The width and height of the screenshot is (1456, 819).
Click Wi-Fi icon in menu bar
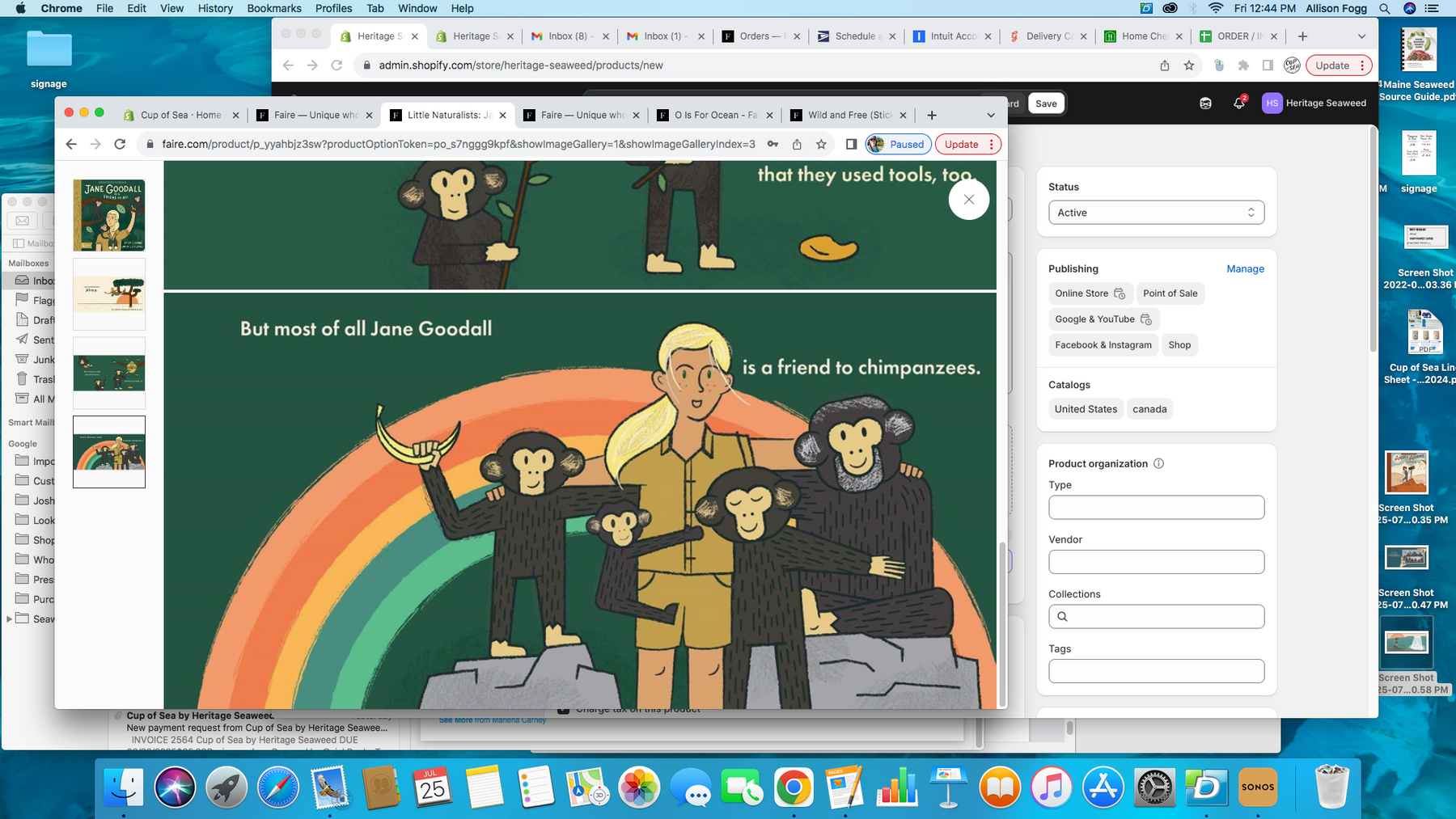click(1216, 8)
